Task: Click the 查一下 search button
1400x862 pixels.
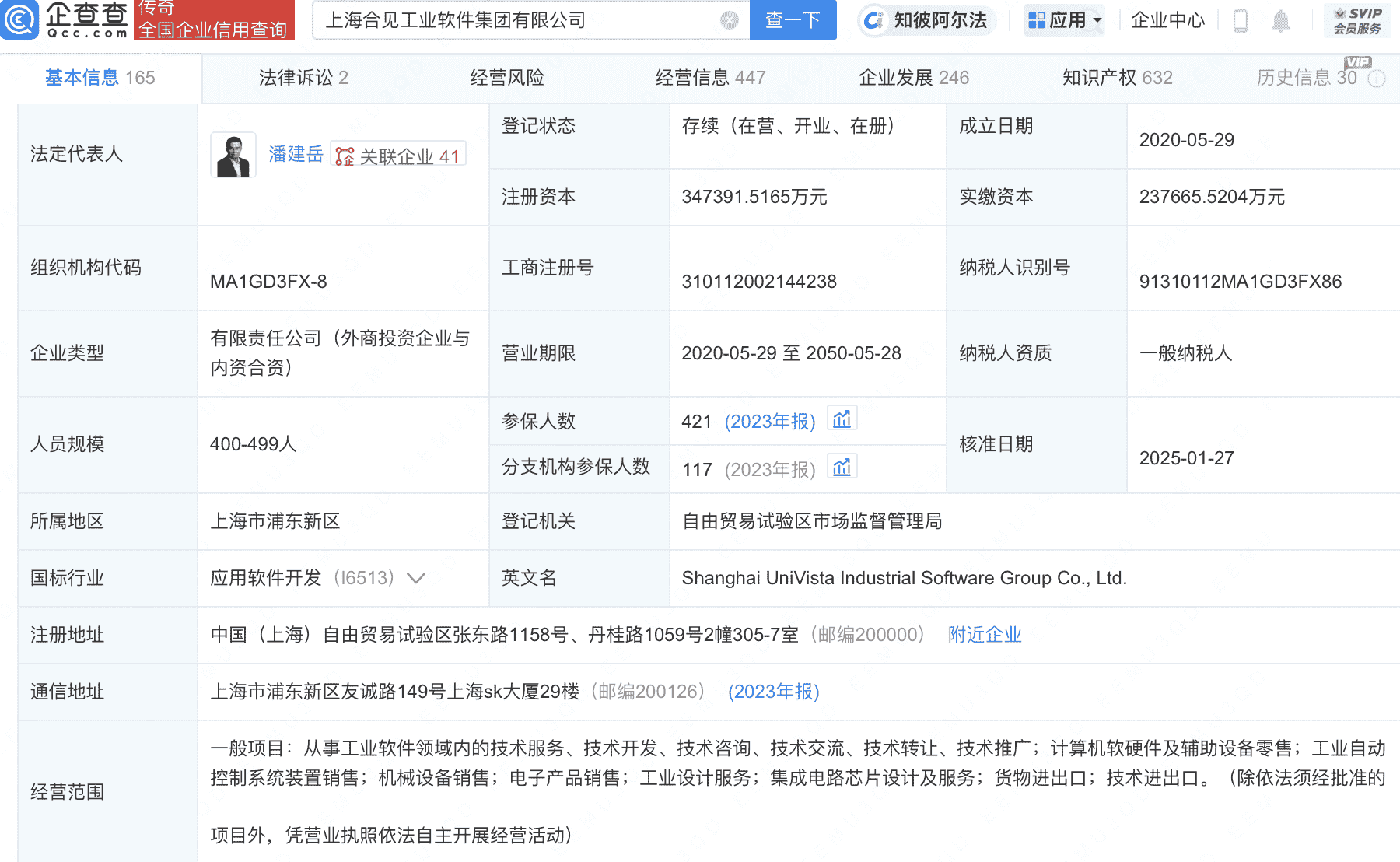Action: pyautogui.click(x=793, y=20)
